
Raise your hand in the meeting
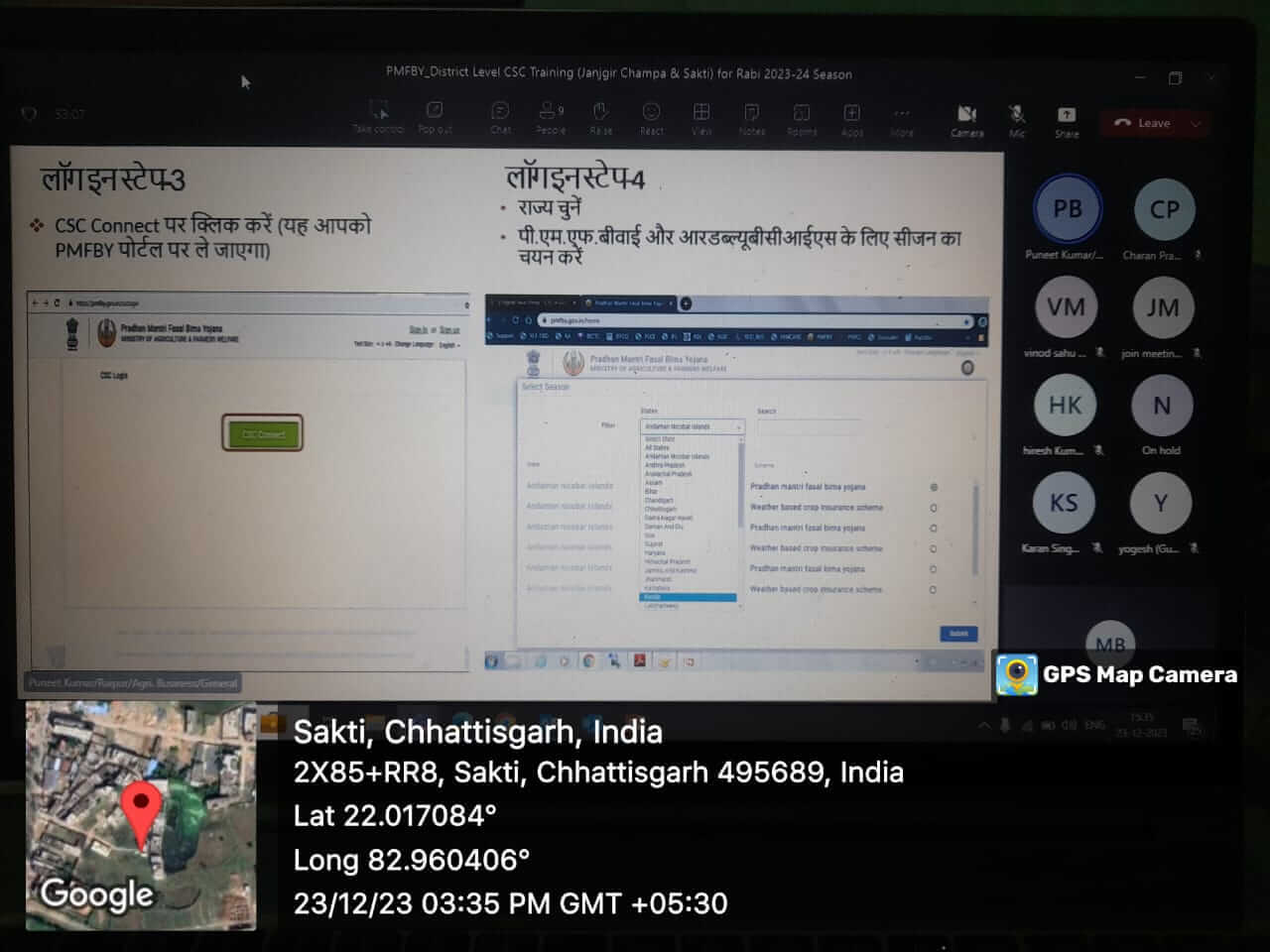click(600, 116)
